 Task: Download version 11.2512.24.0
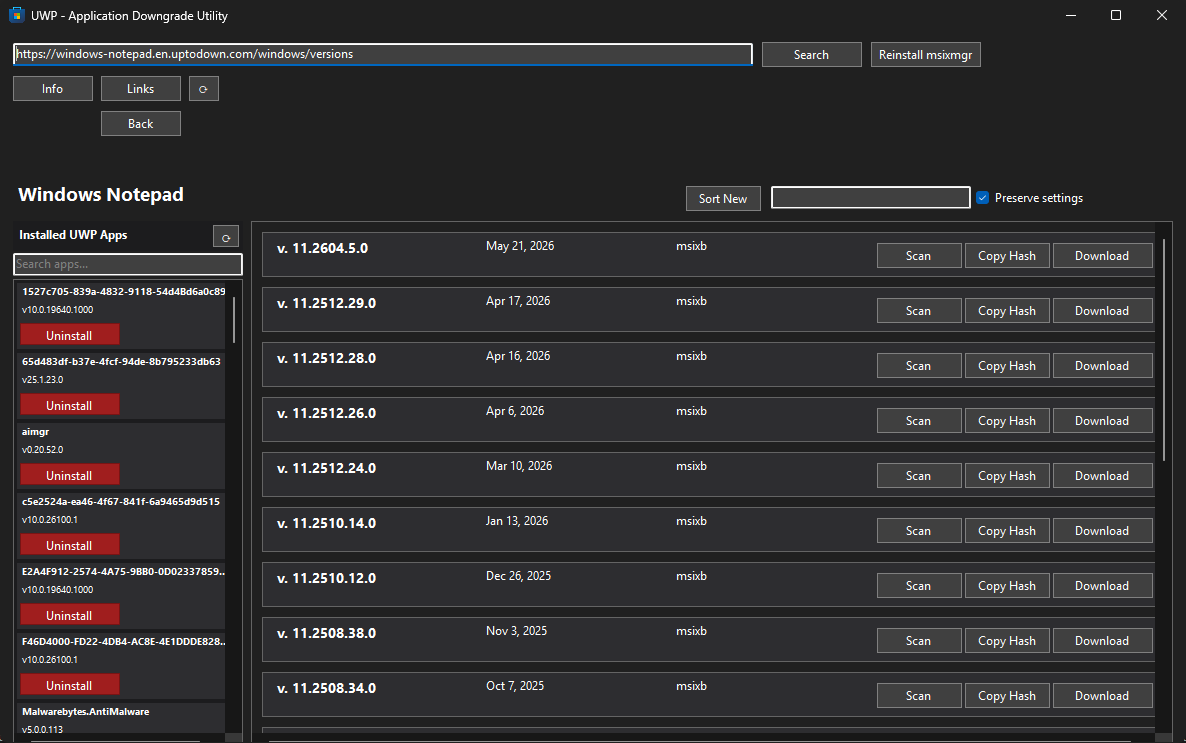[1102, 476]
